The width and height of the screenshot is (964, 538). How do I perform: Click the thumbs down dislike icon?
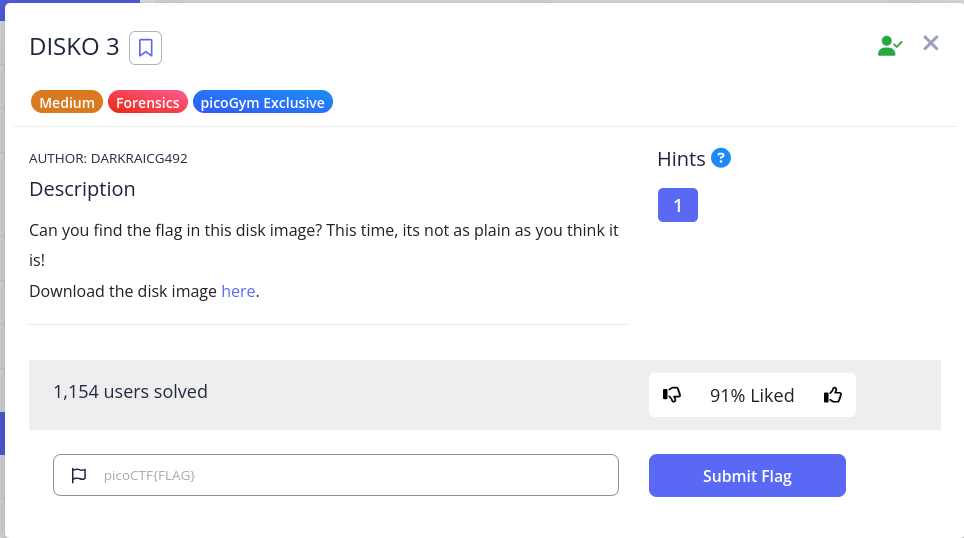[x=672, y=395]
